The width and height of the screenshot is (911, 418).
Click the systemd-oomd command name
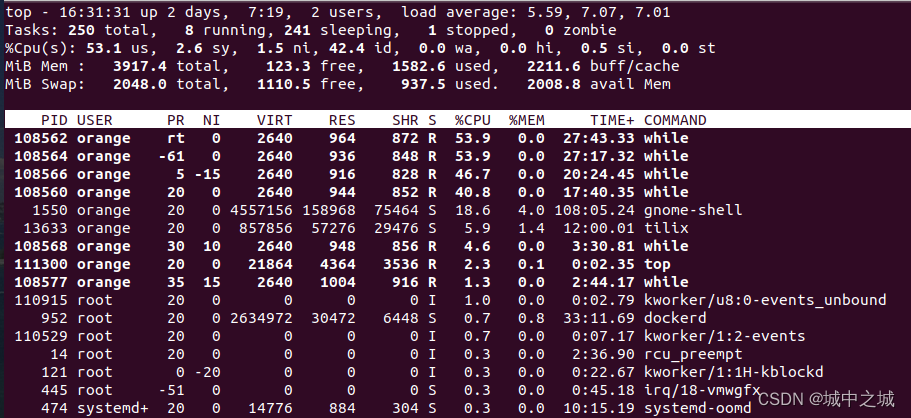pyautogui.click(x=698, y=409)
